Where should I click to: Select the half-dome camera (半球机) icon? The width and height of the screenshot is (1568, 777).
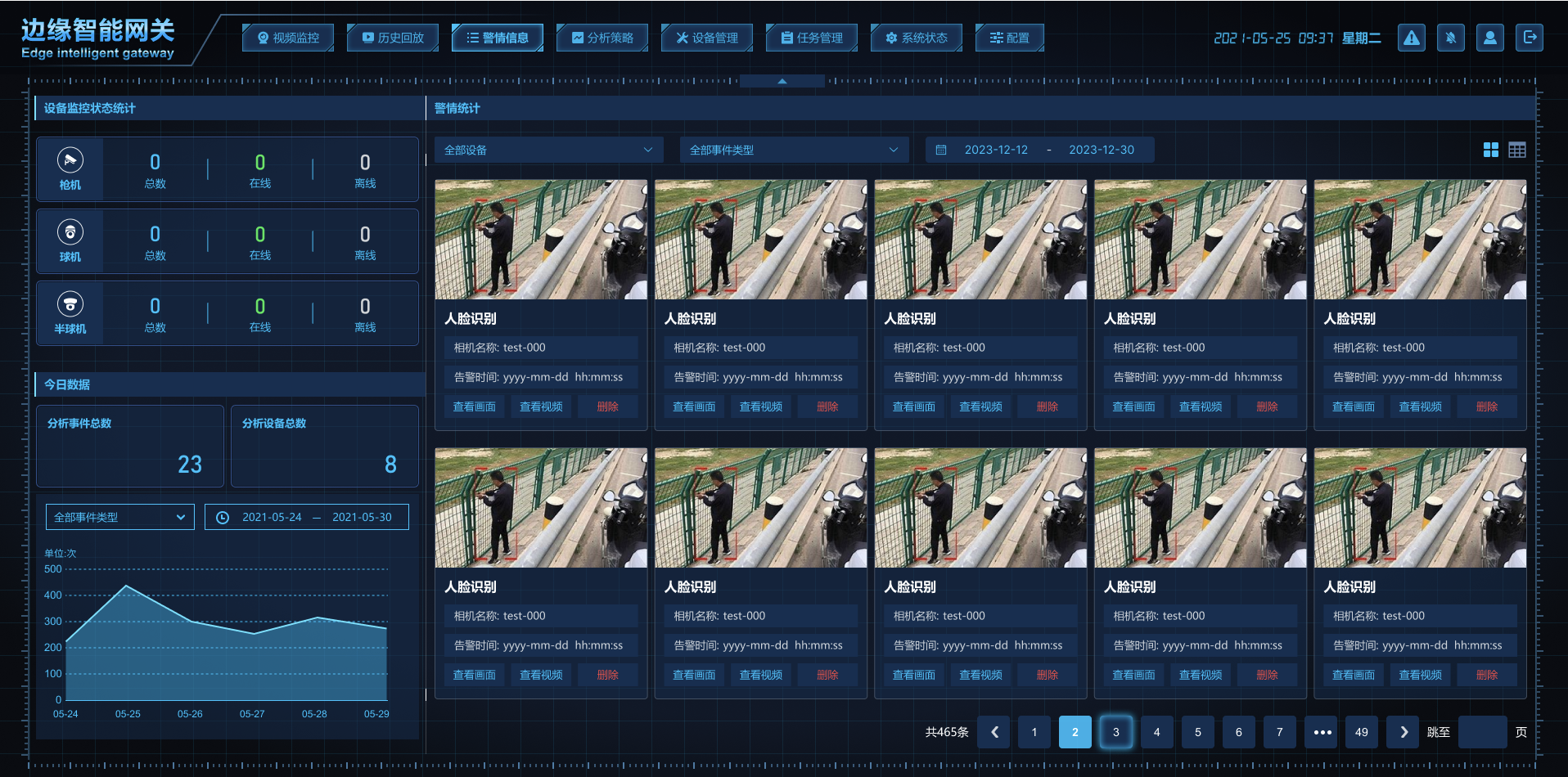[x=70, y=305]
